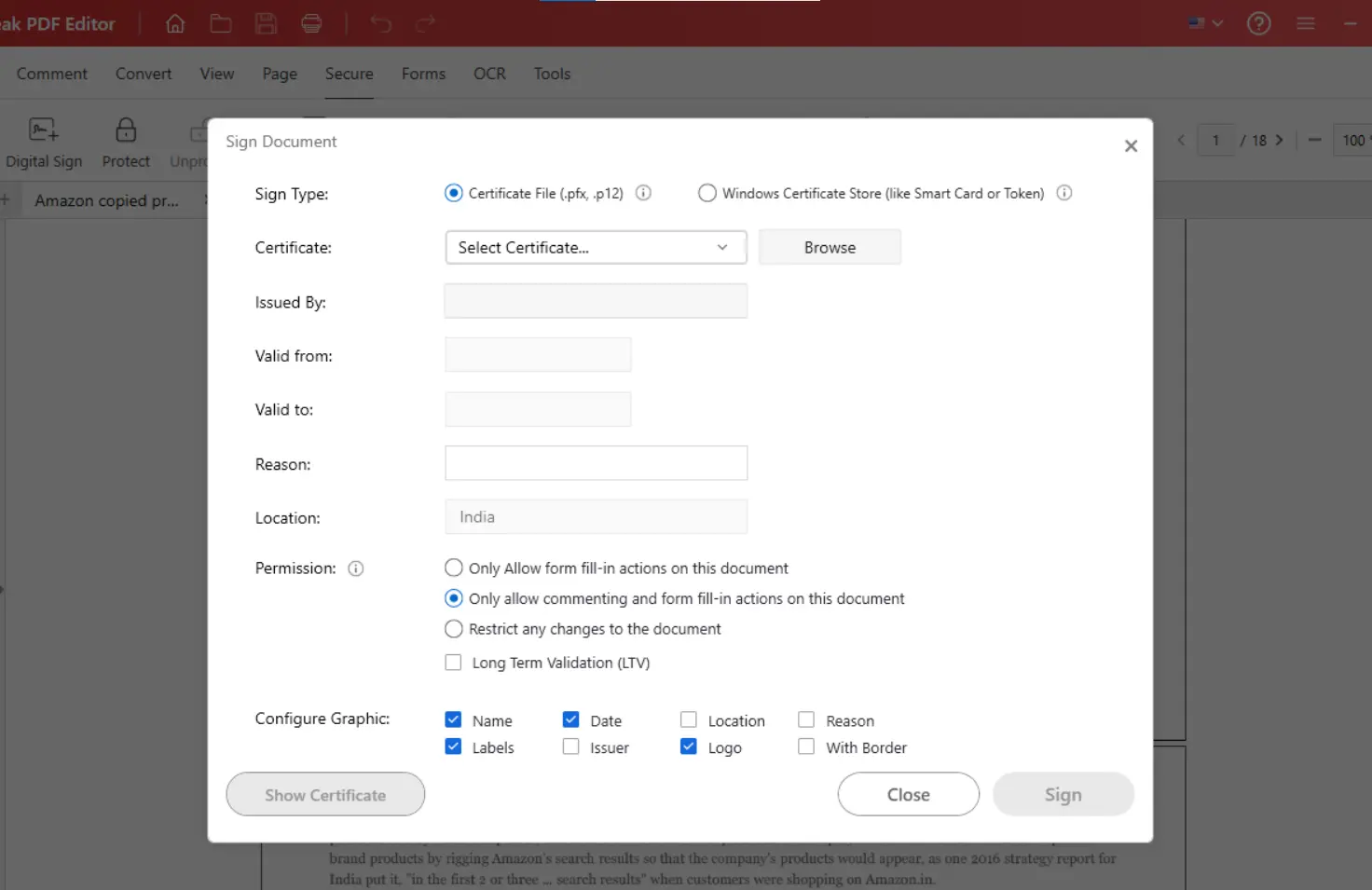The height and width of the screenshot is (890, 1372).
Task: Select the Protect lock tool
Action: coord(126,143)
